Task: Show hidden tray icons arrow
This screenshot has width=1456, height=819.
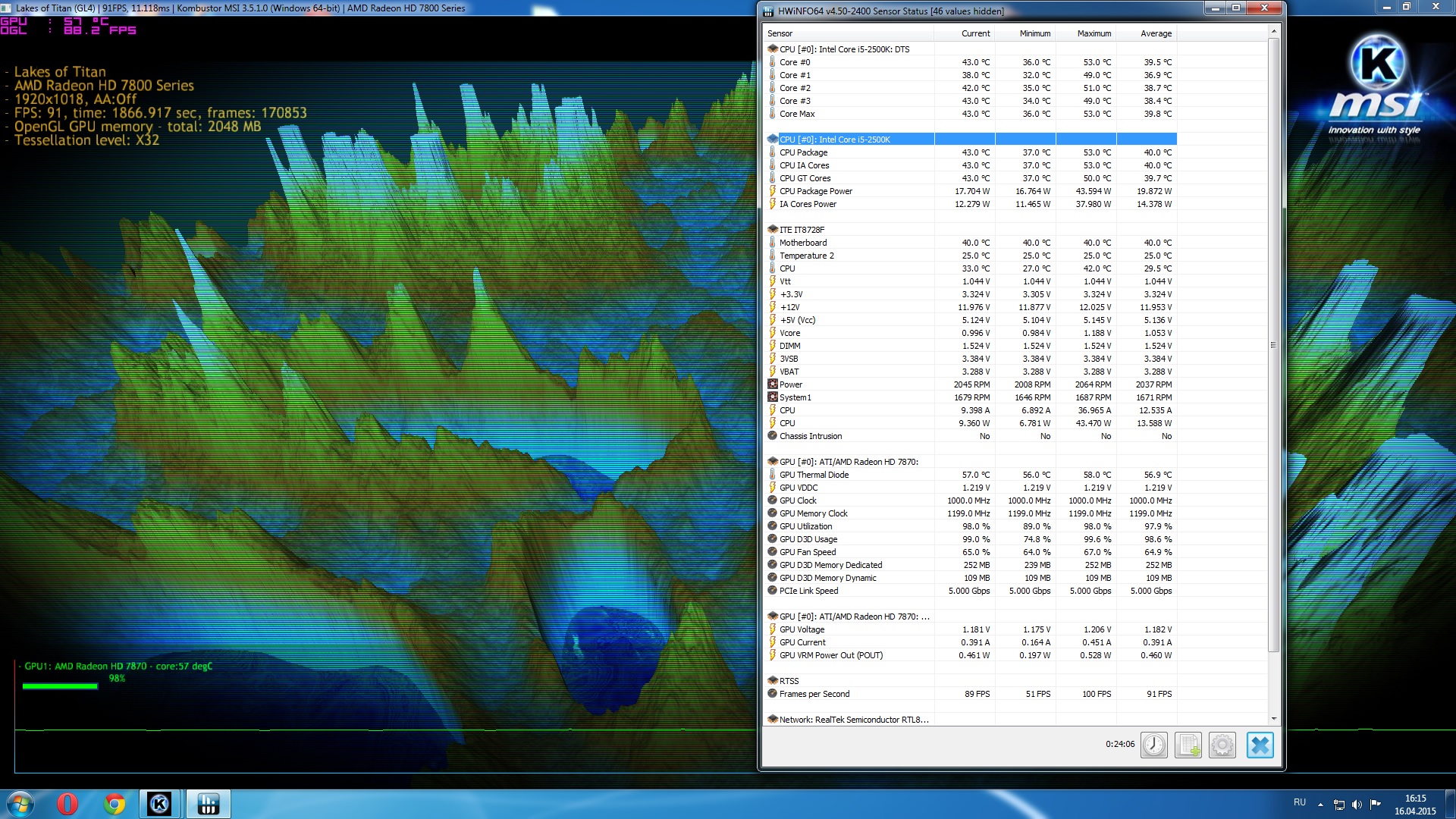Action: [1320, 805]
